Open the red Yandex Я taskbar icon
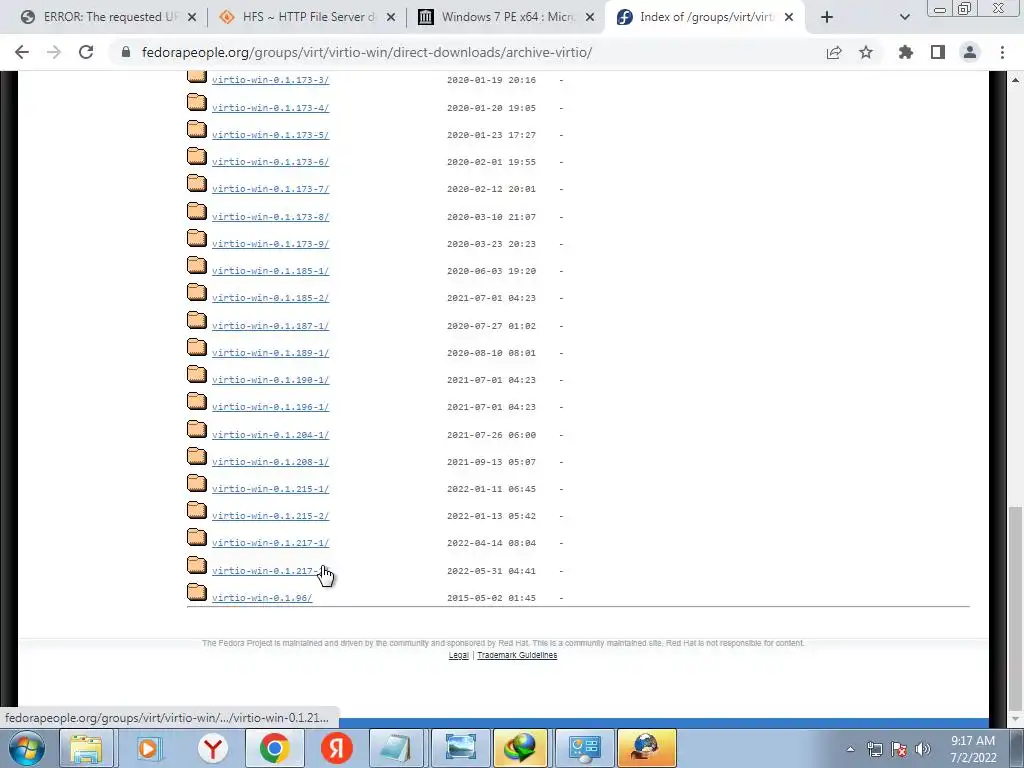 click(337, 748)
